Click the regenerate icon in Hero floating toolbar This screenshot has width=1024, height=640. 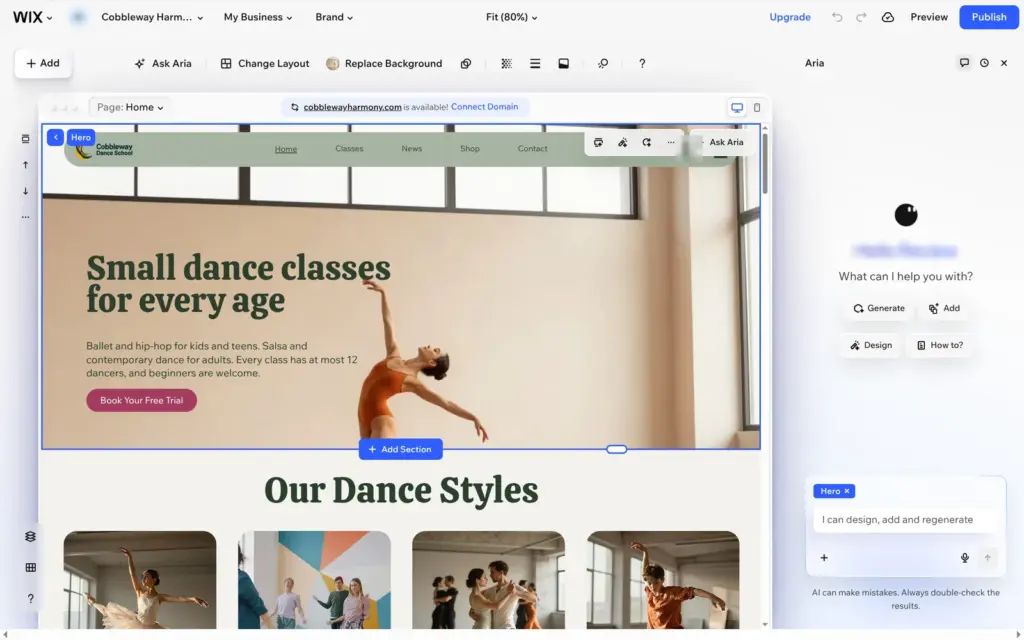coord(647,142)
